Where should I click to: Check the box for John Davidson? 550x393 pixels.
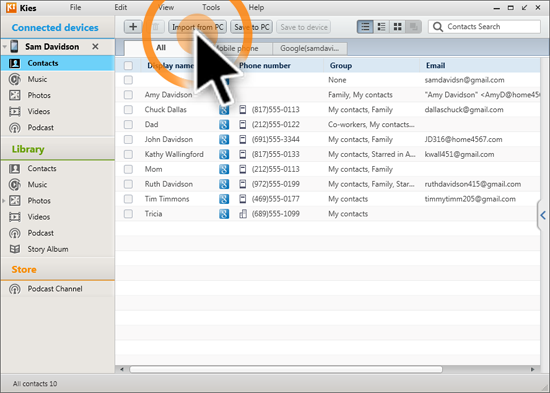click(128, 139)
